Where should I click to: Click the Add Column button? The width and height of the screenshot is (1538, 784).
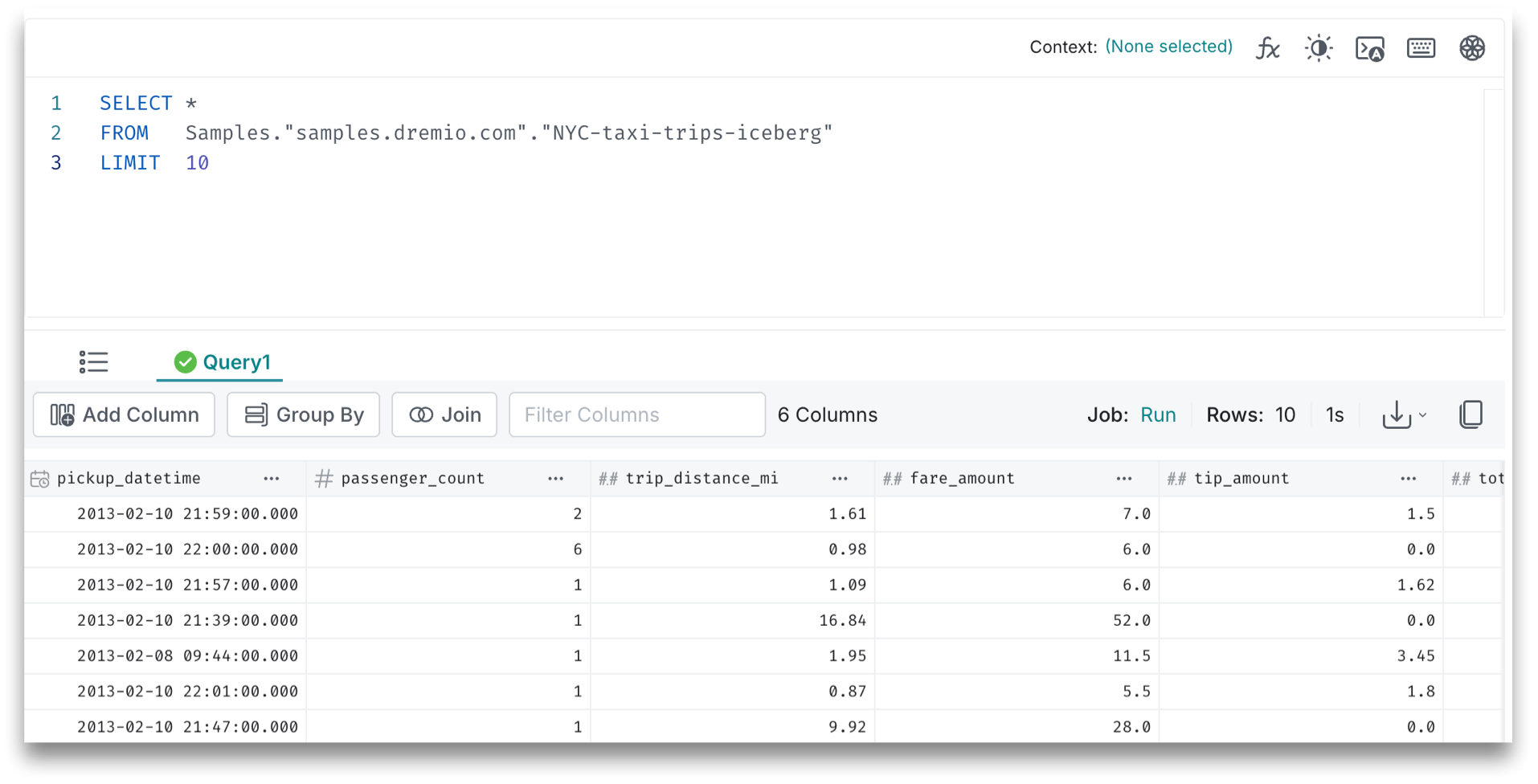coord(125,414)
